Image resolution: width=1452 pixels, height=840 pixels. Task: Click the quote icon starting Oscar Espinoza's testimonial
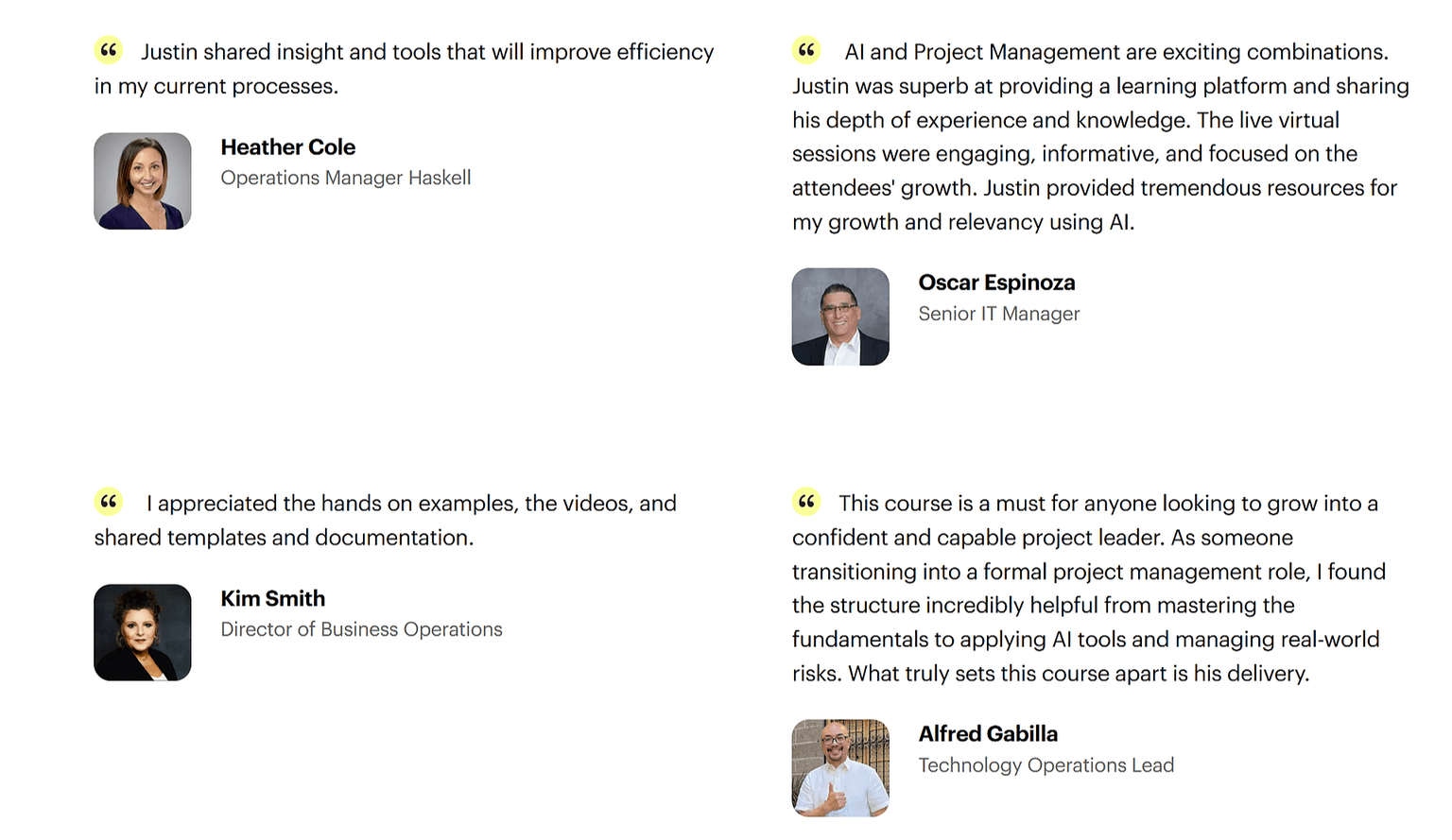[x=806, y=50]
